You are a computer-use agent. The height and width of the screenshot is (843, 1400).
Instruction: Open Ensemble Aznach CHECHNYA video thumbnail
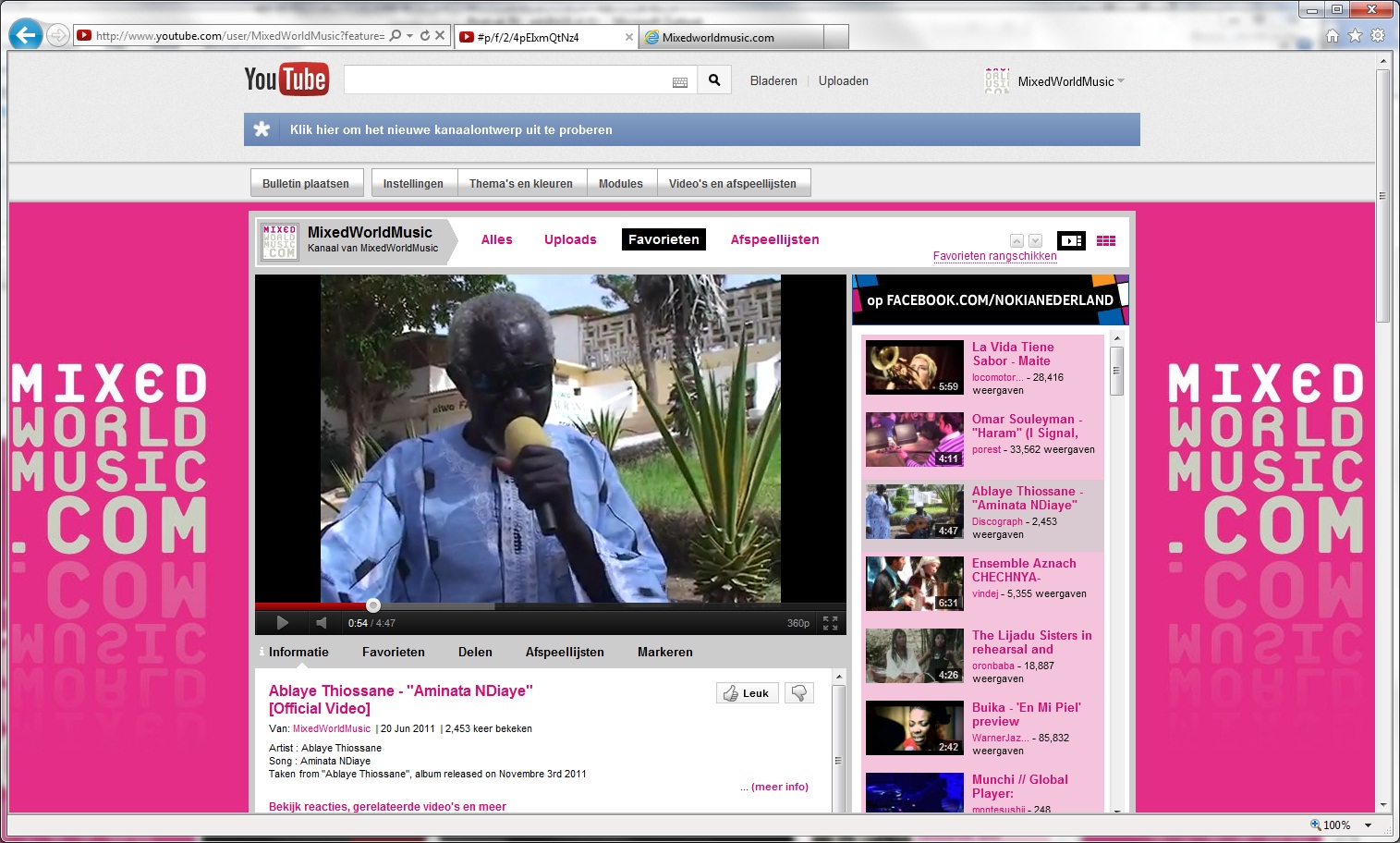pyautogui.click(x=915, y=583)
